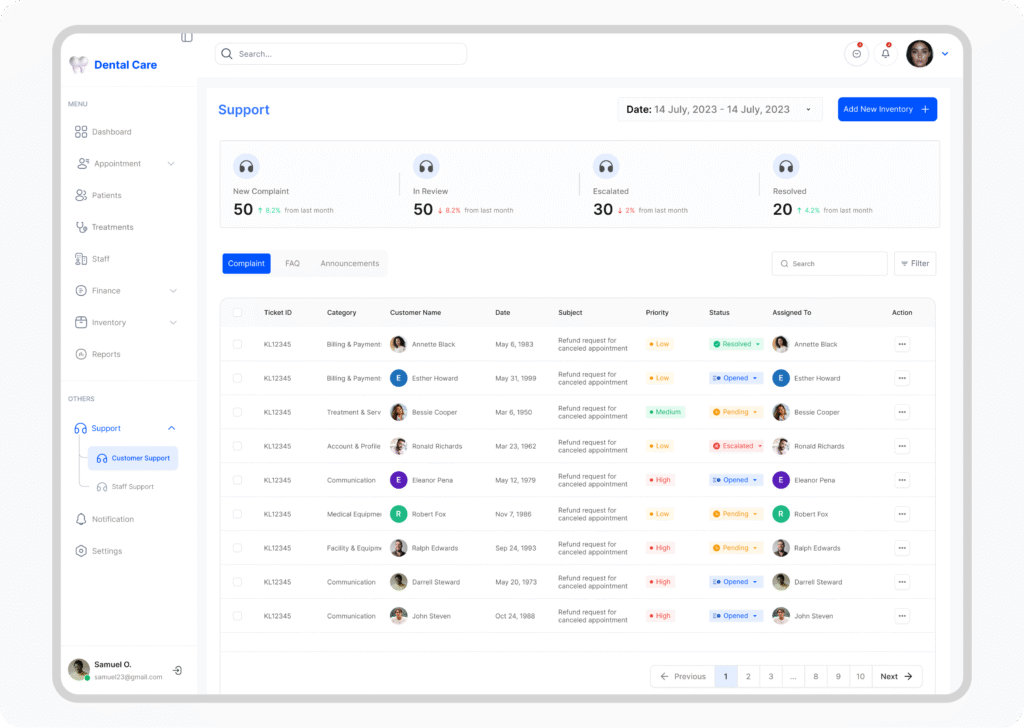Go to the Next page in pagination

(x=896, y=677)
